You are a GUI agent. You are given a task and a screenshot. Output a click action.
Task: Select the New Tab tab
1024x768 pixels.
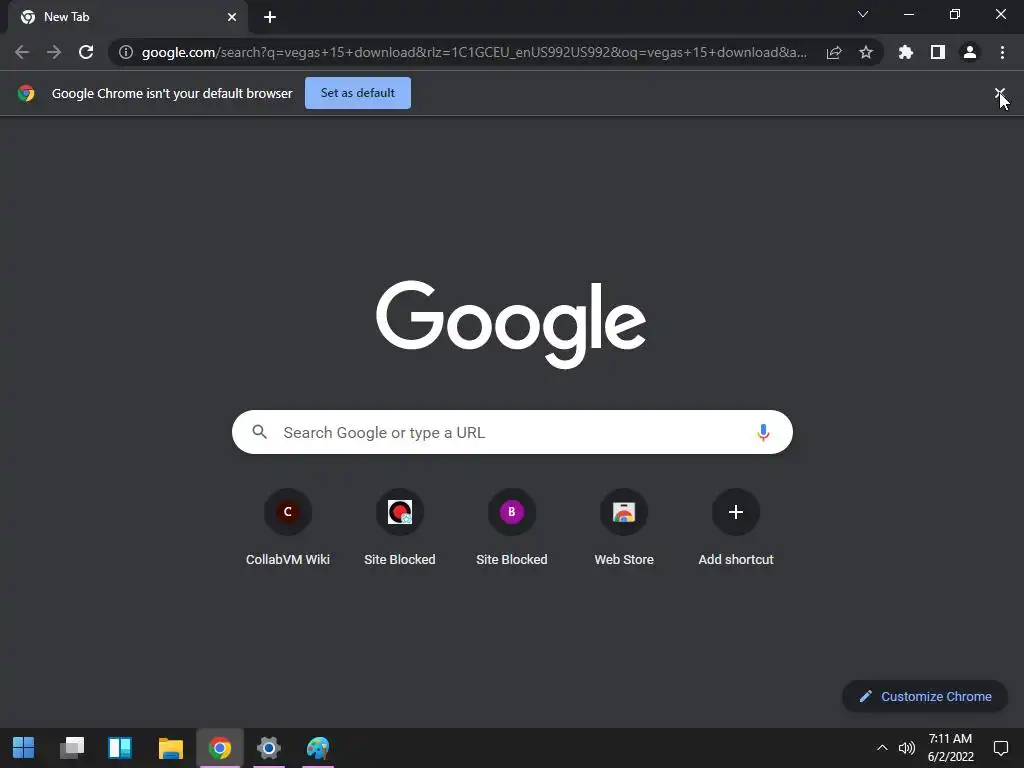[128, 17]
